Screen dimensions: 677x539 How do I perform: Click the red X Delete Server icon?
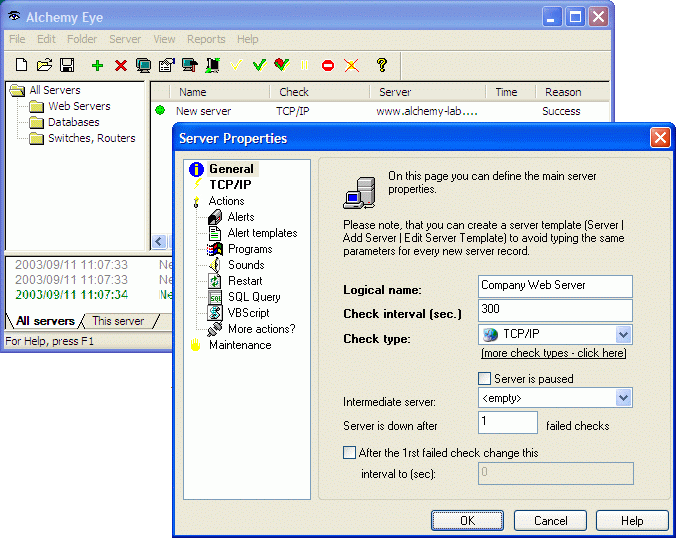click(121, 65)
